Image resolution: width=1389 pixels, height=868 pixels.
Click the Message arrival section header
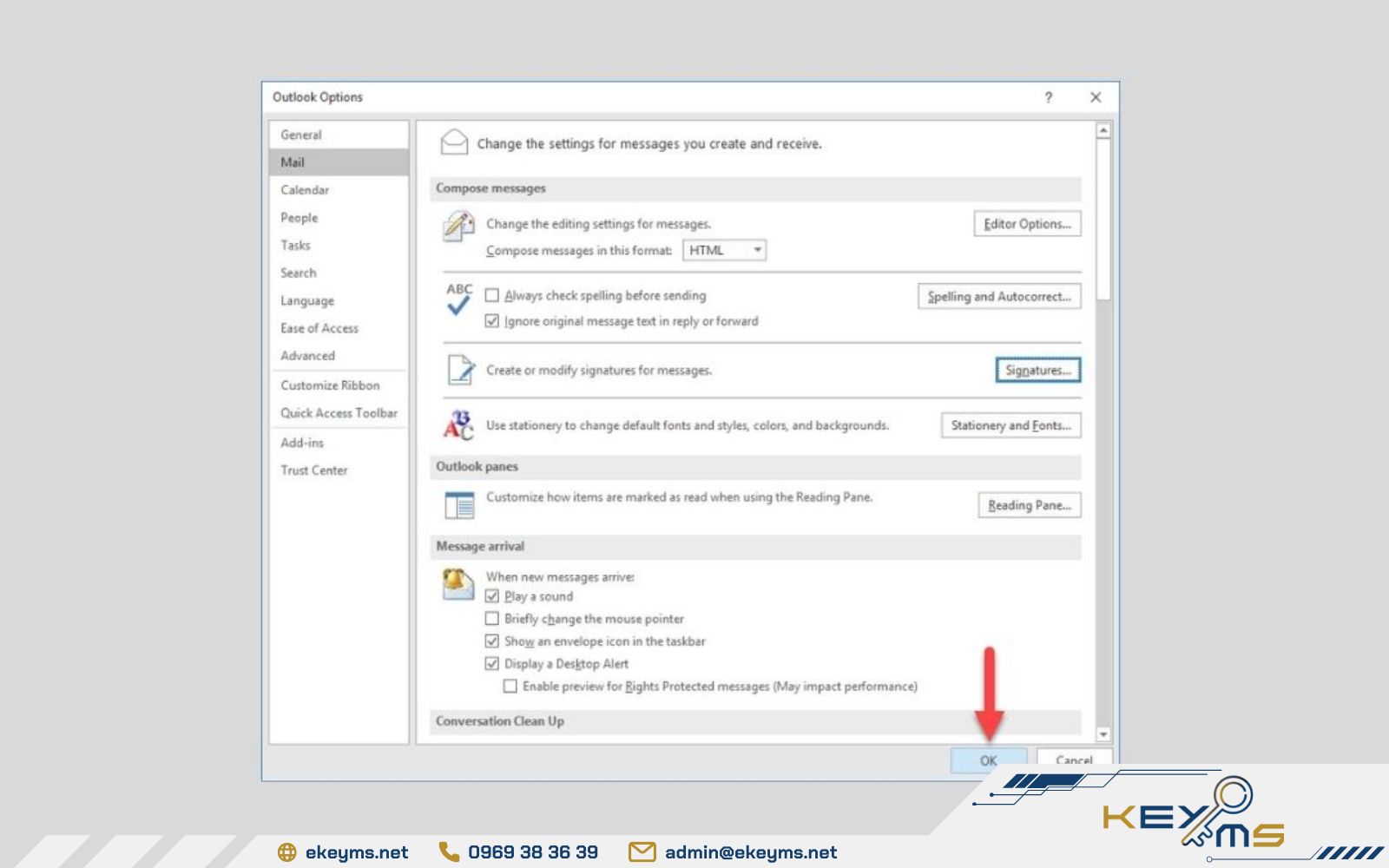pos(755,547)
